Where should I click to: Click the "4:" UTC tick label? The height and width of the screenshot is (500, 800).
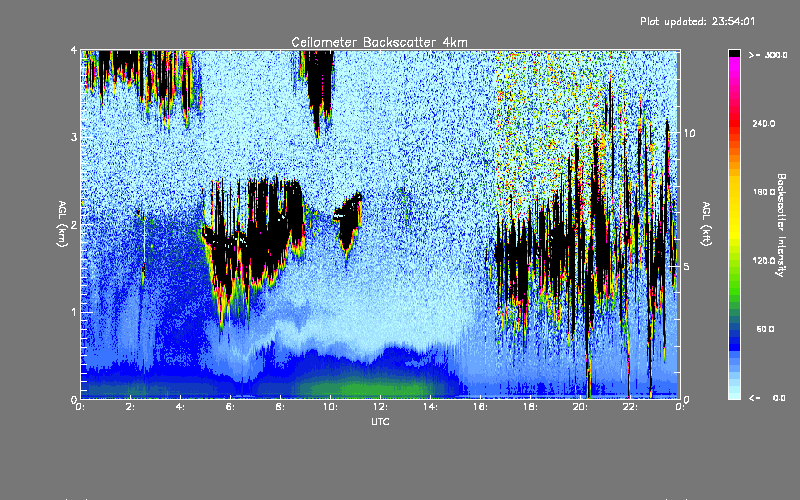pyautogui.click(x=181, y=407)
